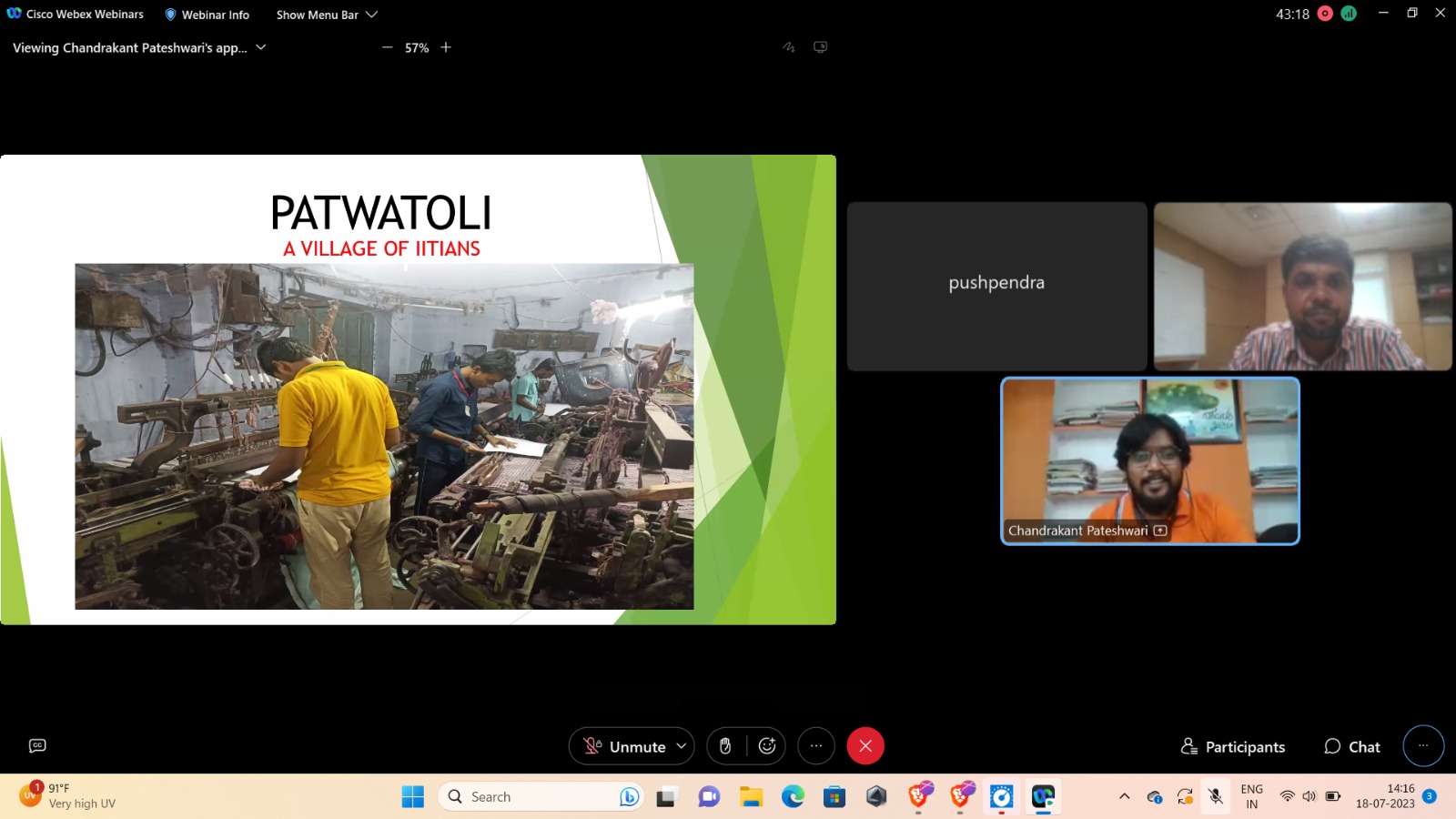
Task: Pop out Chandrakant Pateshwari's video tile
Action: 1161,530
